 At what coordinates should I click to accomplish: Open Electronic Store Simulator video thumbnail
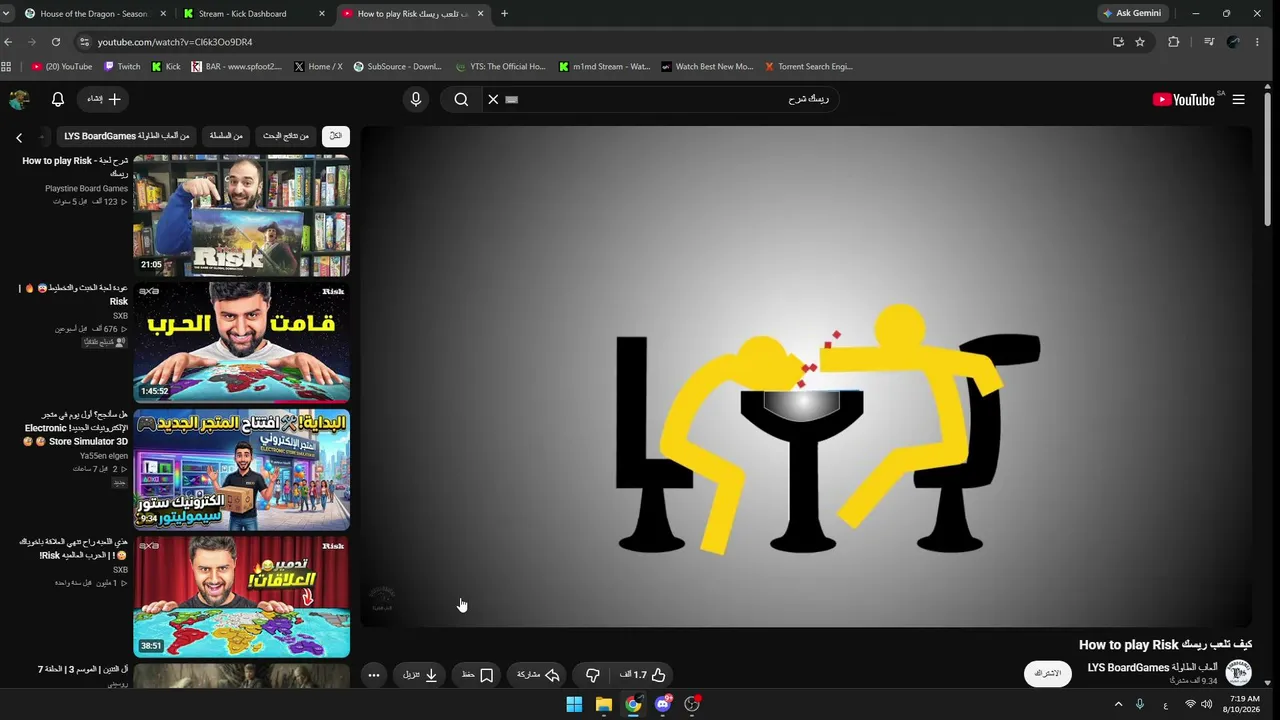tap(241, 469)
